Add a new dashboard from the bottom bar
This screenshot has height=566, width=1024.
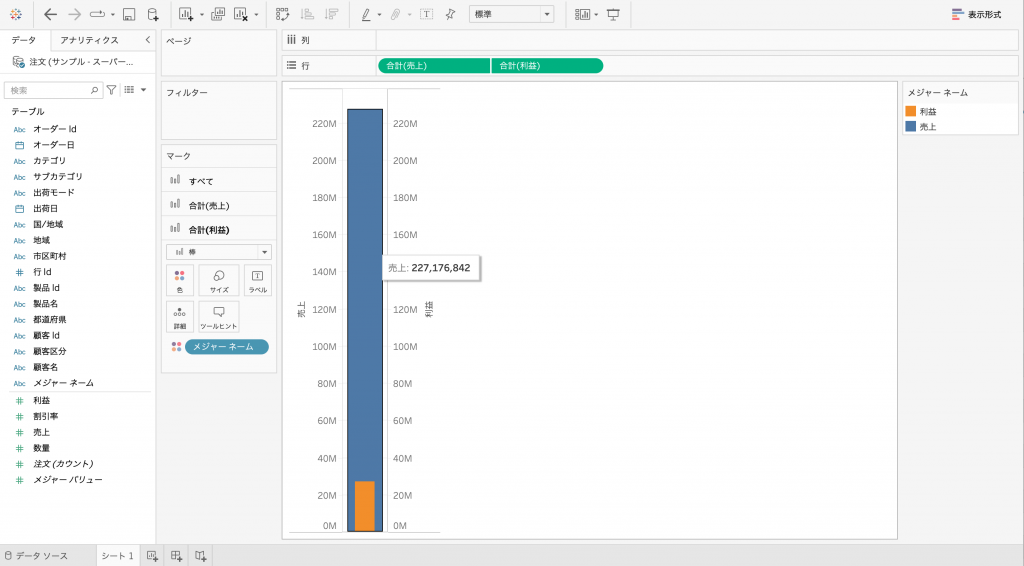176,556
